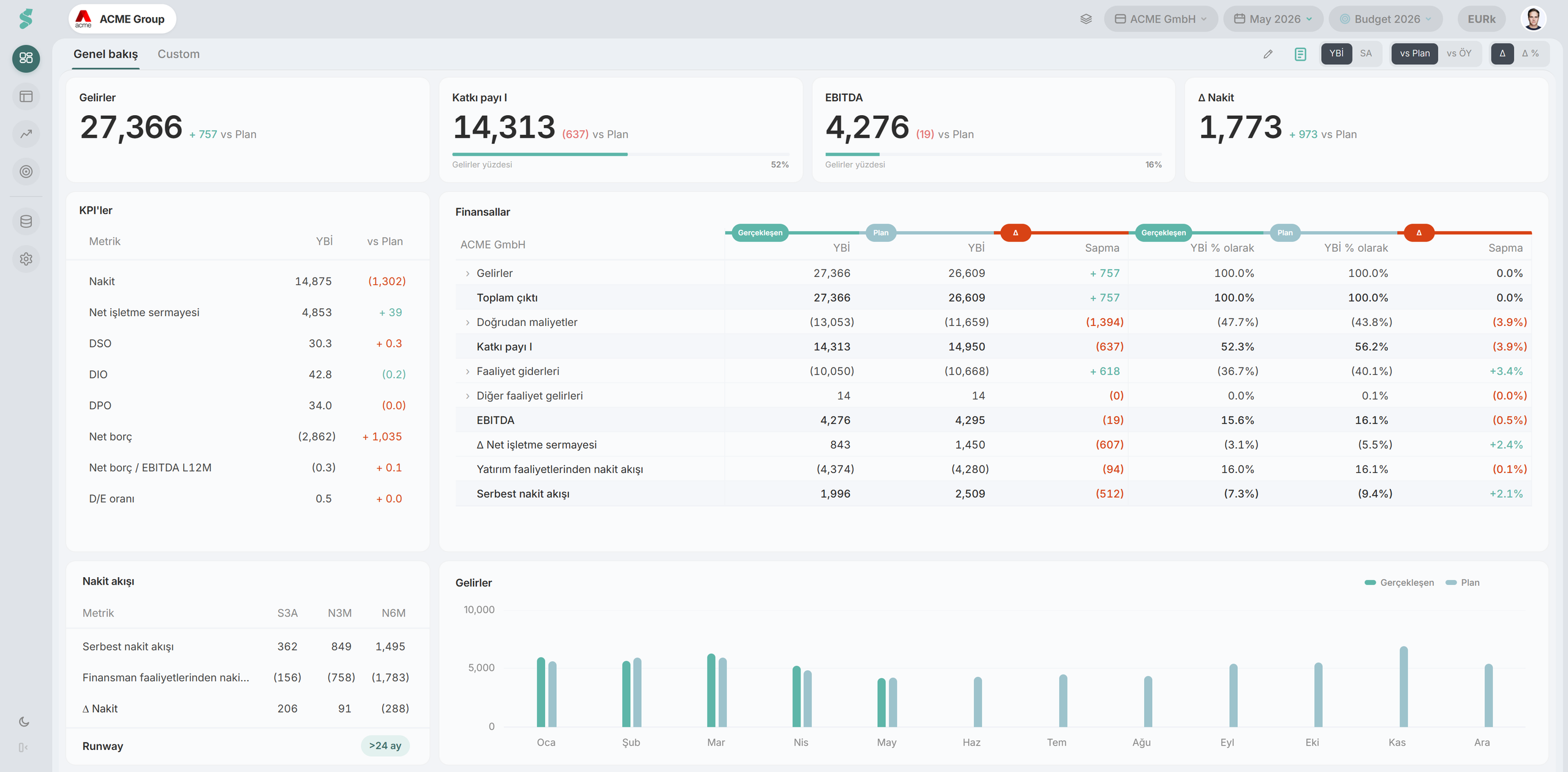This screenshot has width=1568, height=772.
Task: Click the >24 ay runway badge
Action: (x=385, y=746)
